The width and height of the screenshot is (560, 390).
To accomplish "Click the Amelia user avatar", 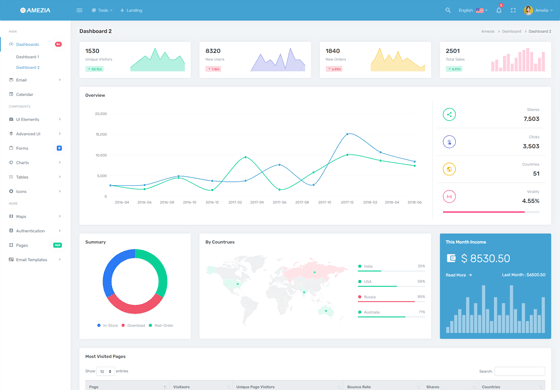I will click(528, 10).
